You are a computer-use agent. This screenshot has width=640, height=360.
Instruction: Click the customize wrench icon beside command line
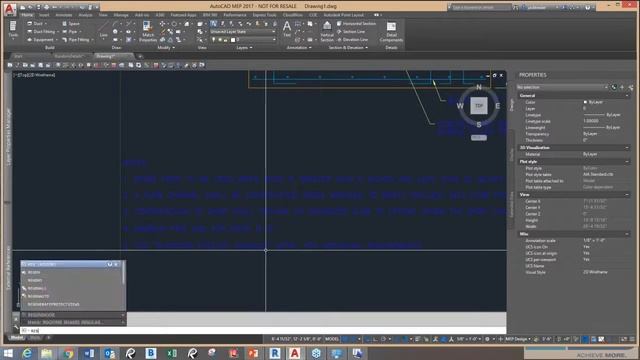pyautogui.click(x=16, y=327)
